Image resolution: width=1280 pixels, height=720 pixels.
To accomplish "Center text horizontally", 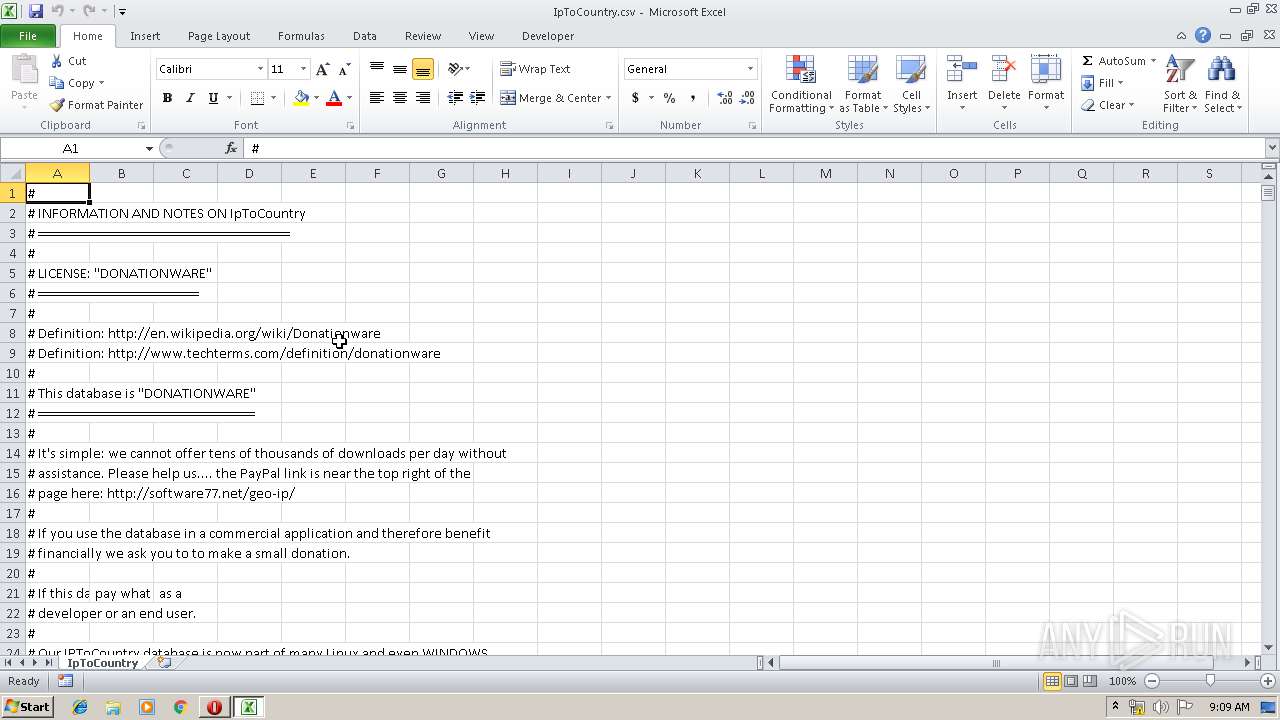I will [x=400, y=98].
